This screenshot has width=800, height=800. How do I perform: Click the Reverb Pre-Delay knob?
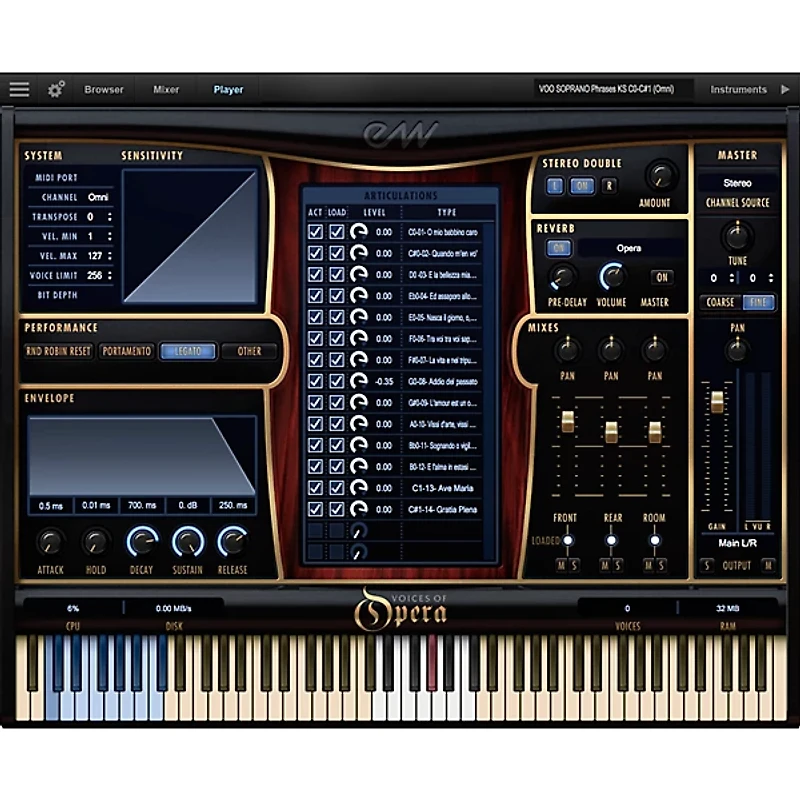point(564,276)
